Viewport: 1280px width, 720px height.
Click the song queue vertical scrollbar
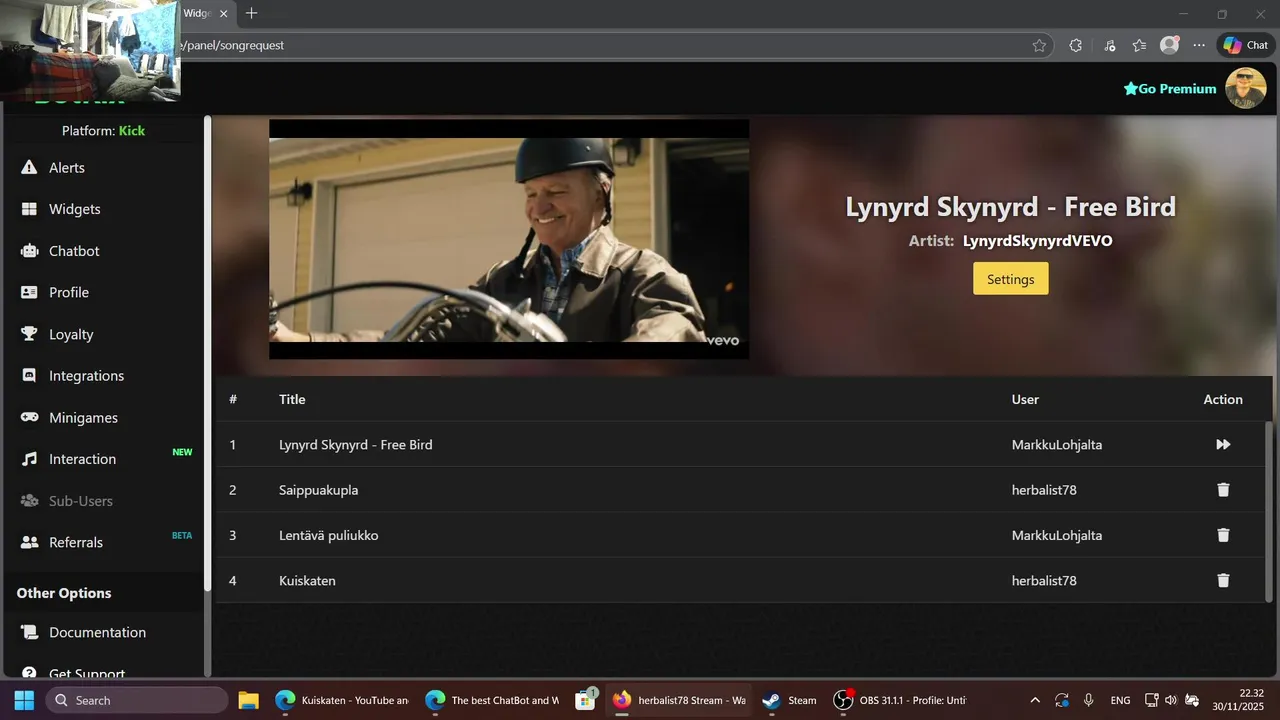1269,510
